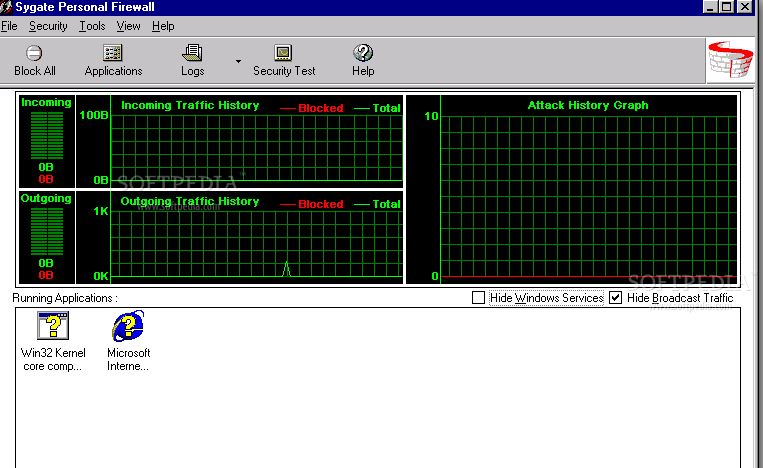
Task: Expand the Logs dropdown arrow
Action: [238, 61]
